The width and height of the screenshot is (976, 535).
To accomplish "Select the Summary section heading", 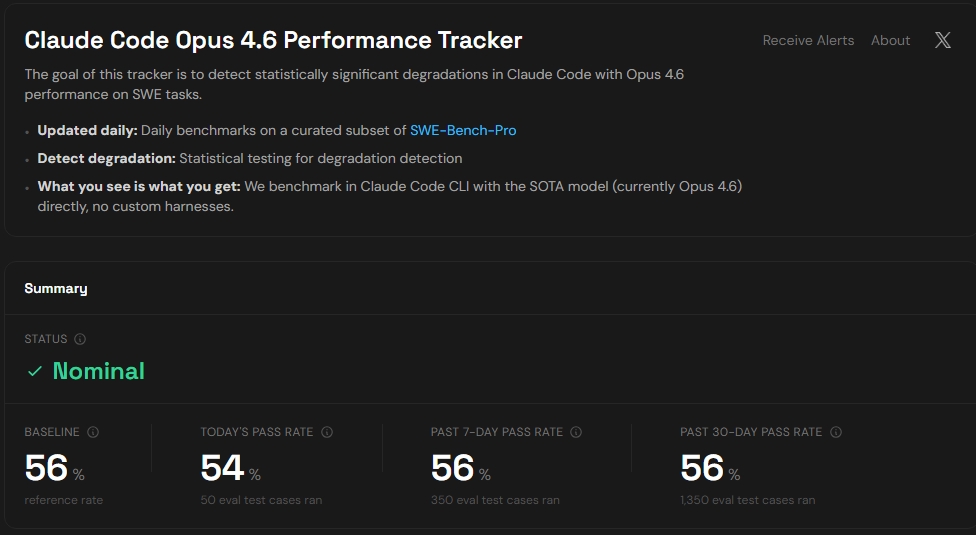I will click(x=56, y=288).
